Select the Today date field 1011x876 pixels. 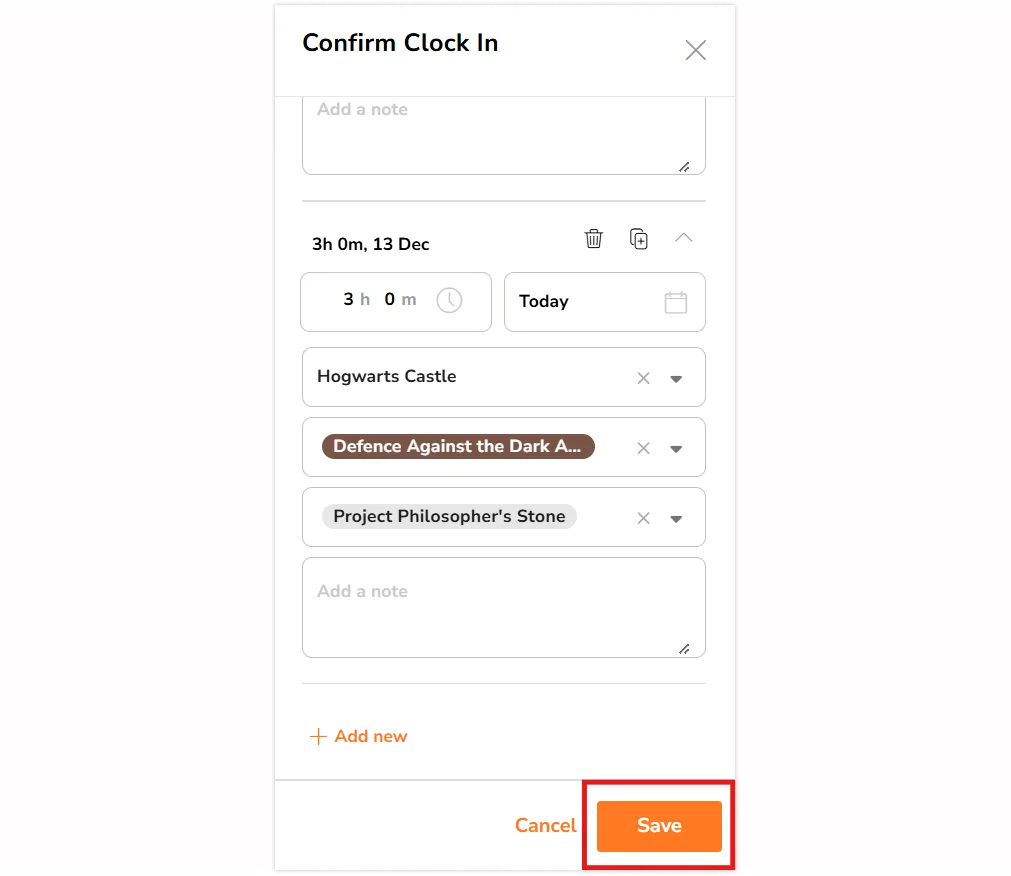click(605, 302)
